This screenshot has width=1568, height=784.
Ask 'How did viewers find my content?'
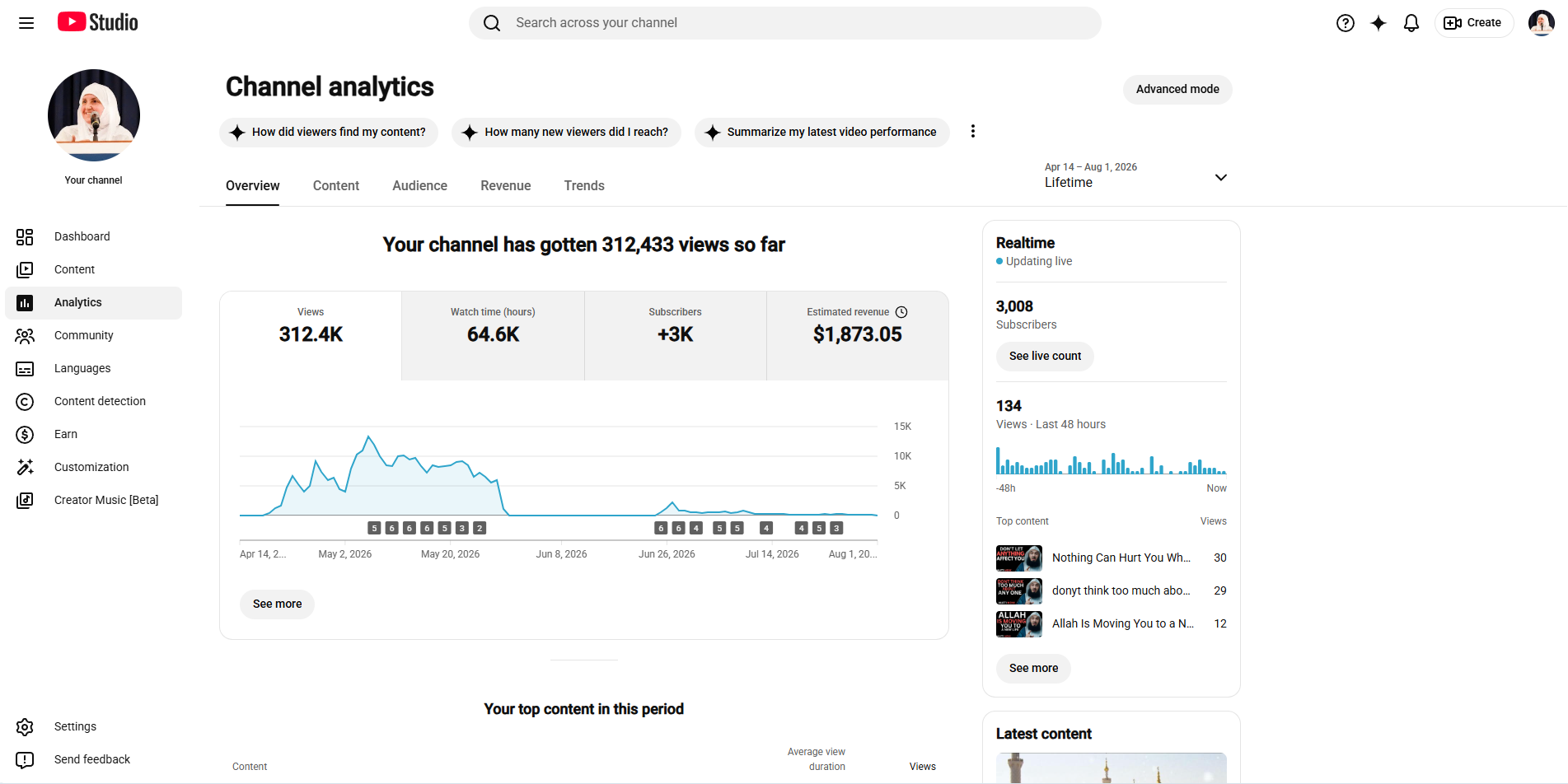pos(329,132)
